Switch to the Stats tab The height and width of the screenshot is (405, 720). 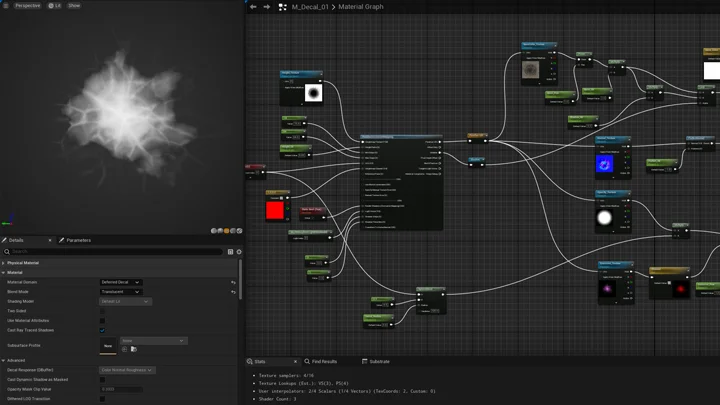coord(259,362)
